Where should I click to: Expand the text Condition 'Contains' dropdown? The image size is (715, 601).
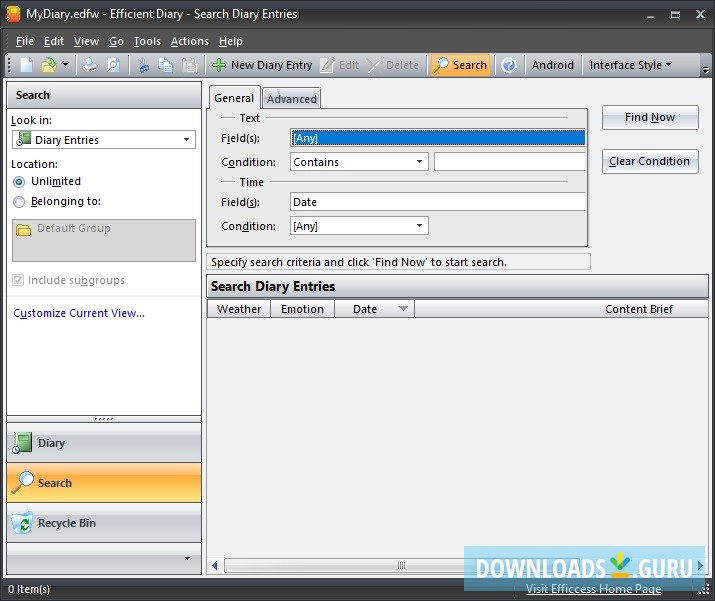359,162
